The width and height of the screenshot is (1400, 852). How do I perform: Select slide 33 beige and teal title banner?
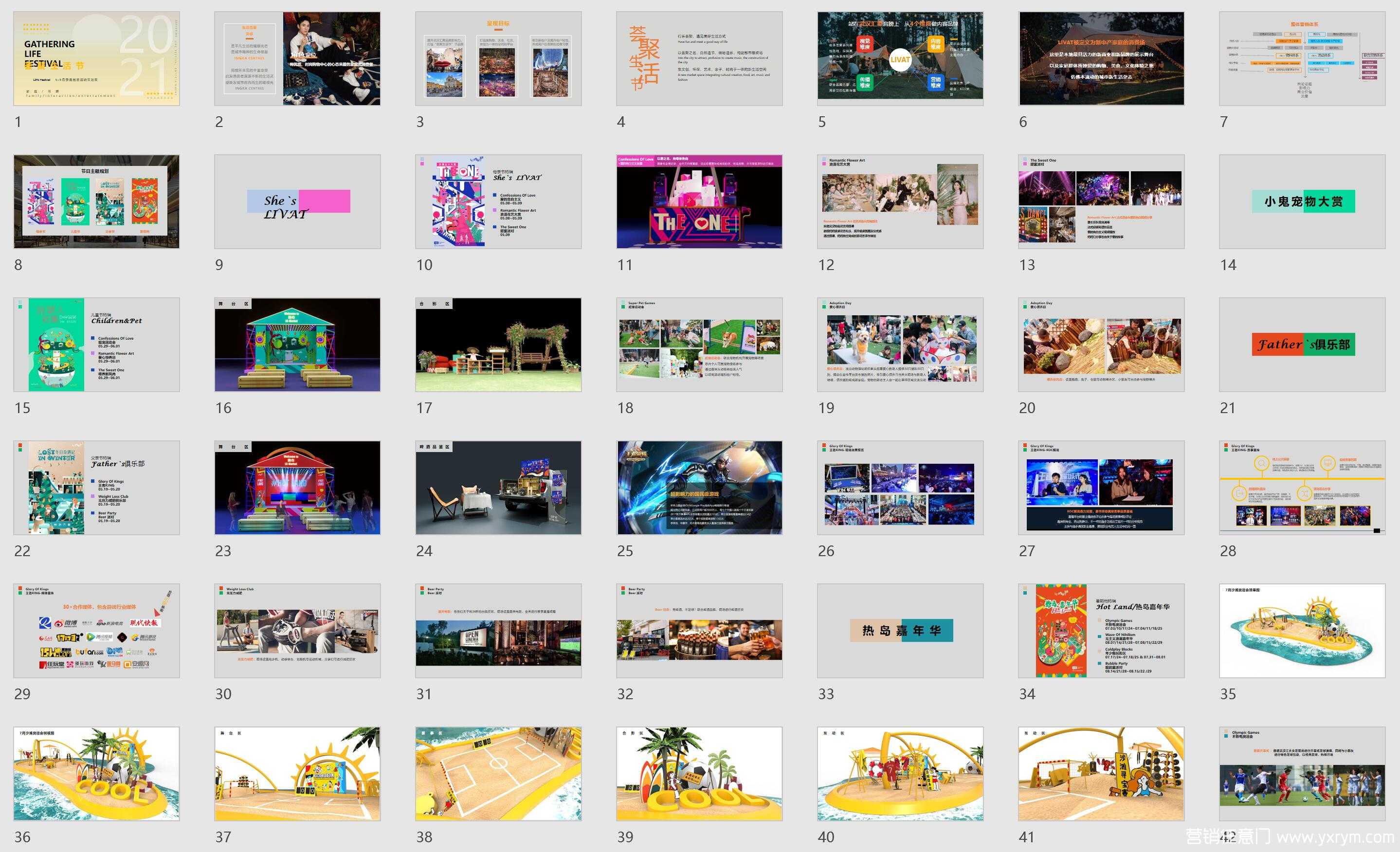(x=900, y=631)
